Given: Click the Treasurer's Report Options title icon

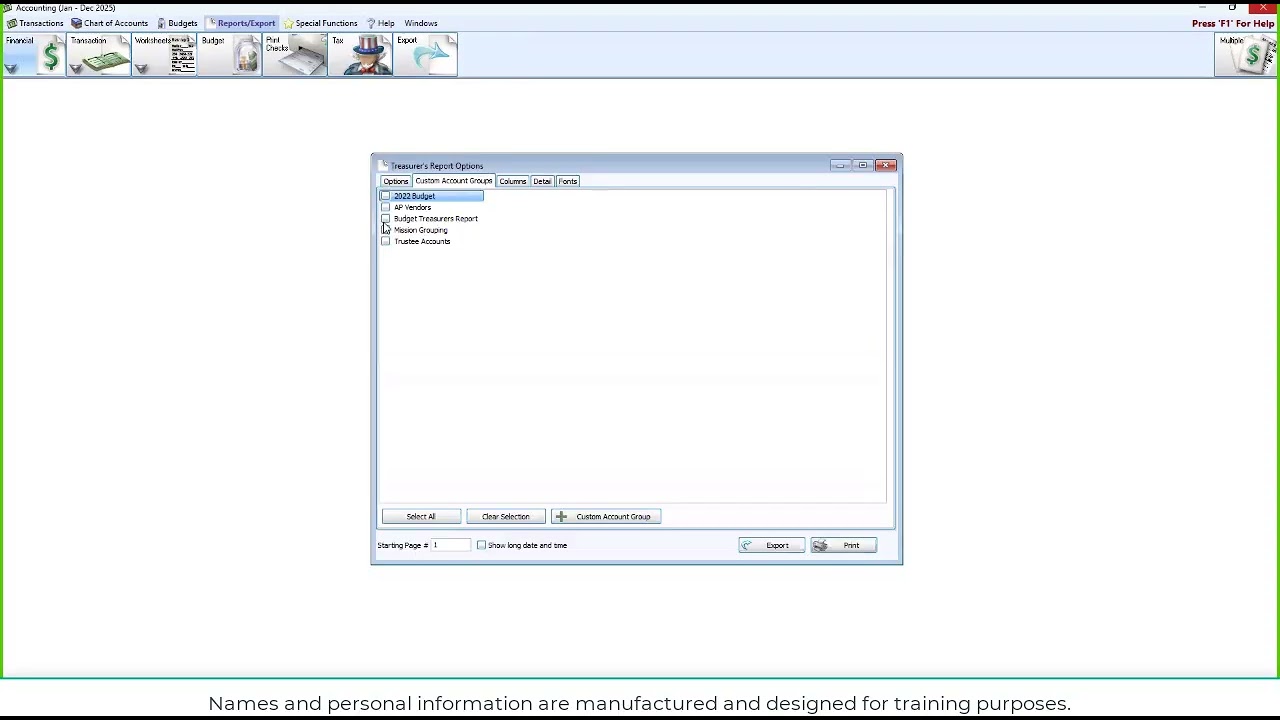Looking at the screenshot, I should tap(384, 166).
